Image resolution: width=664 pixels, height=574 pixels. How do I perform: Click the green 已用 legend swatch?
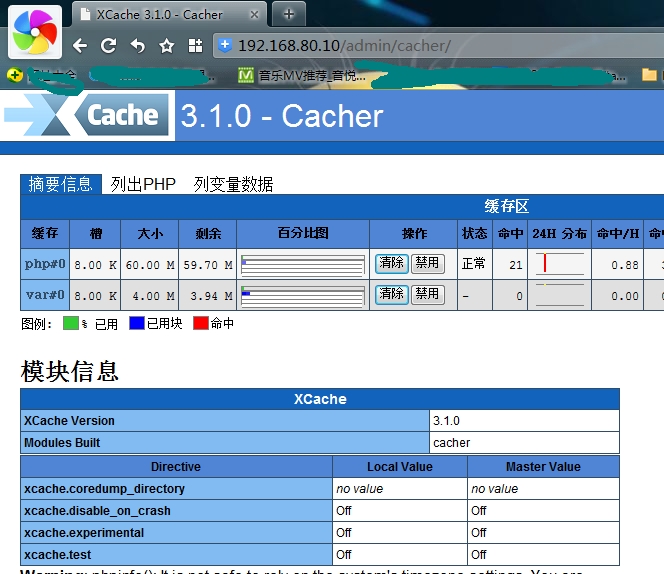point(70,323)
